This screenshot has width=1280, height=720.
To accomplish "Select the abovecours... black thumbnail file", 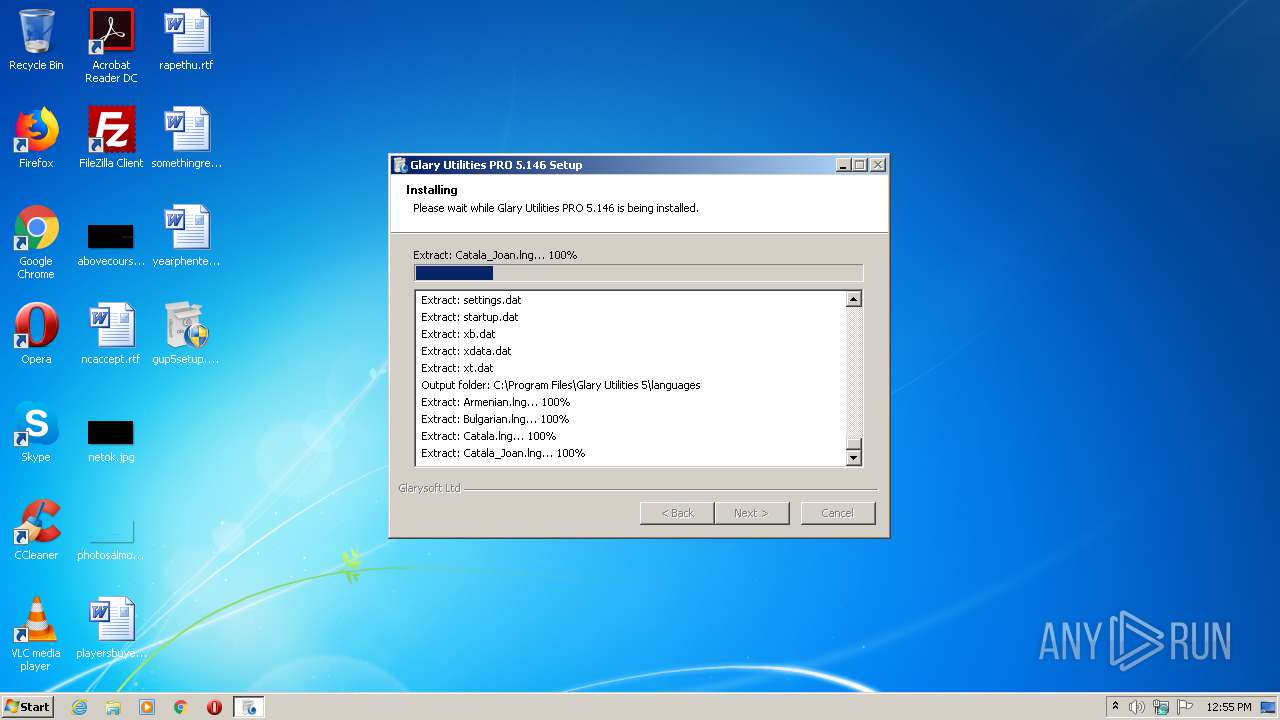I will point(111,242).
